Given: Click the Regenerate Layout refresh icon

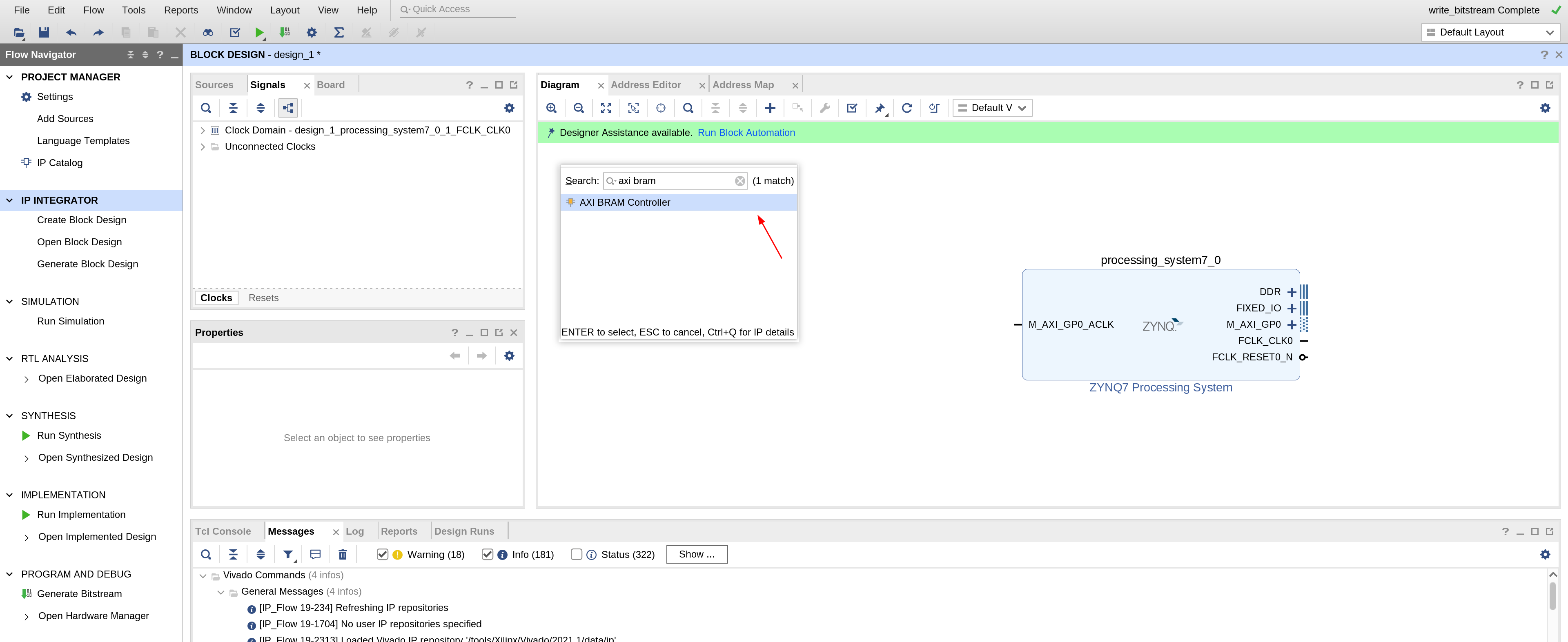Looking at the screenshot, I should click(907, 108).
